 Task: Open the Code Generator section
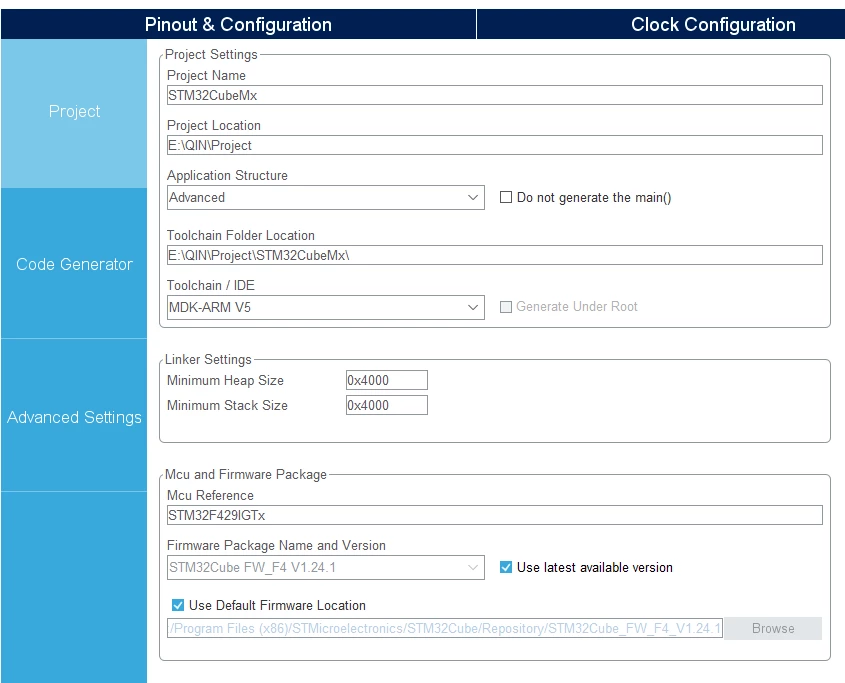coord(74,264)
